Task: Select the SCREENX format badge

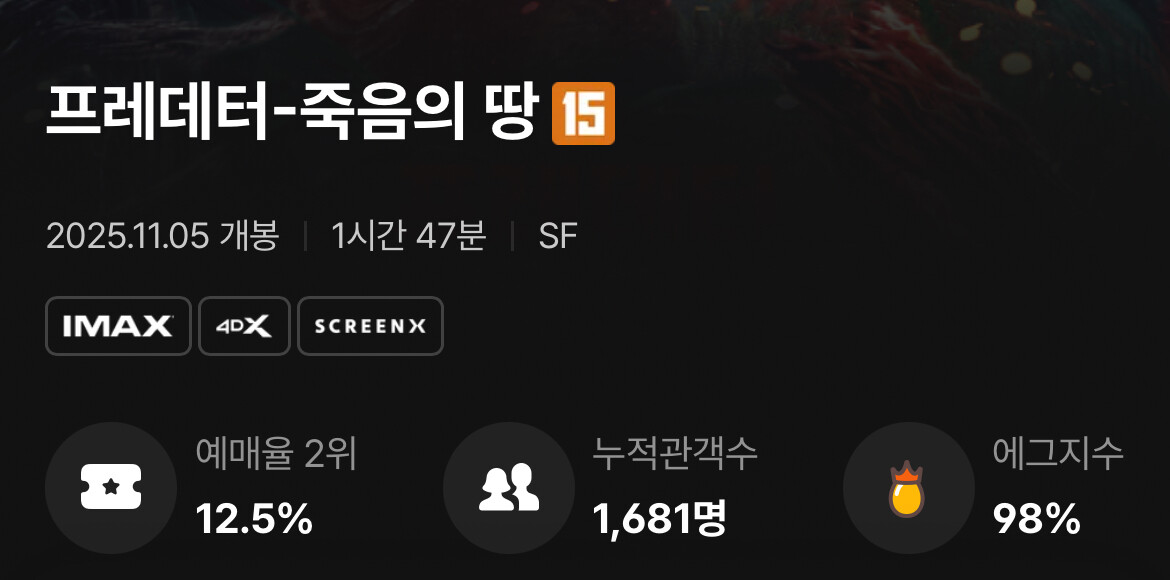Action: pyautogui.click(x=370, y=326)
